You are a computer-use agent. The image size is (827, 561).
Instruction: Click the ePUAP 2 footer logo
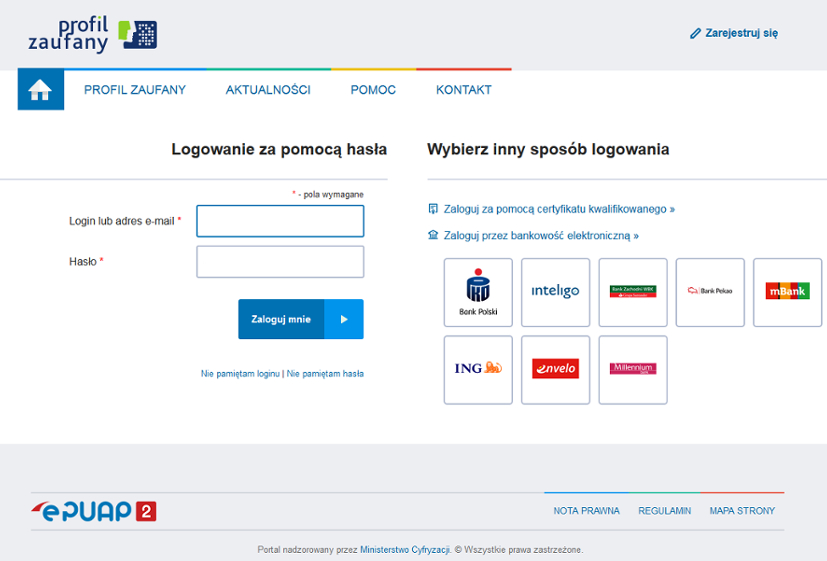[93, 511]
